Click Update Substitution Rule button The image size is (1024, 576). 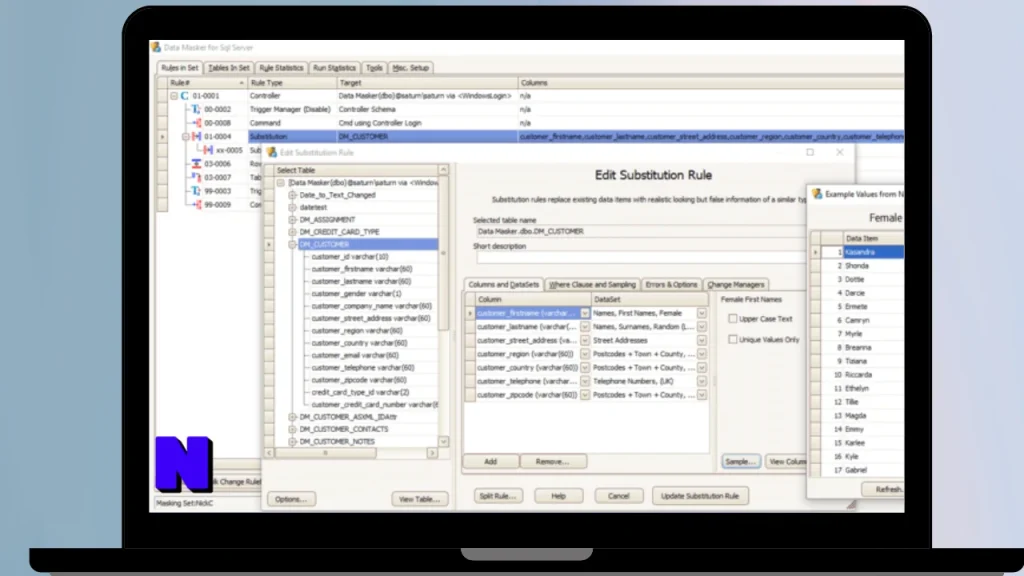(699, 496)
